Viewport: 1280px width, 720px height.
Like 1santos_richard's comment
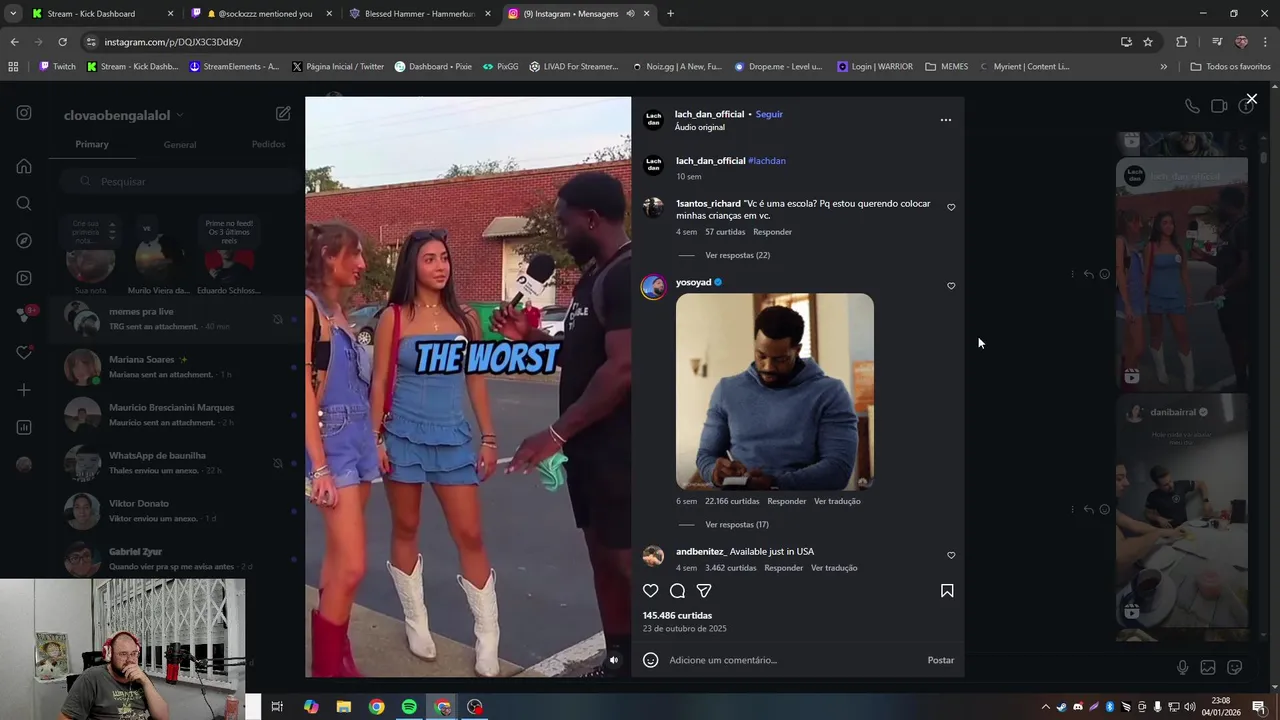point(951,207)
